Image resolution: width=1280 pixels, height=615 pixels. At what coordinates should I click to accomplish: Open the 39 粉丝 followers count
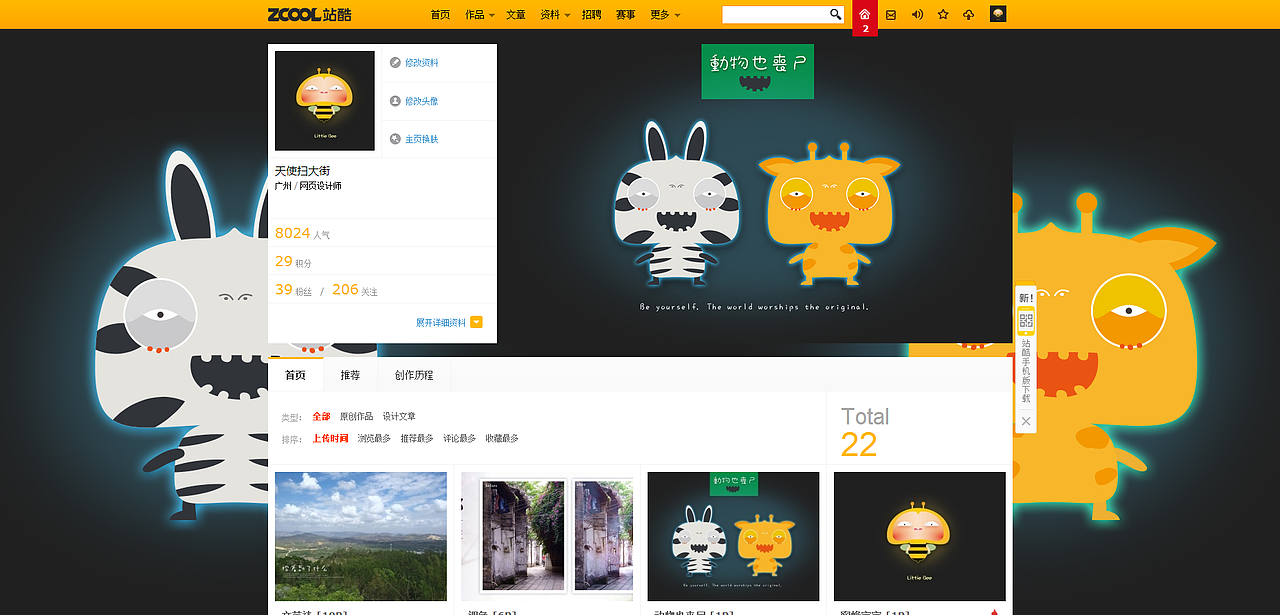[x=293, y=289]
